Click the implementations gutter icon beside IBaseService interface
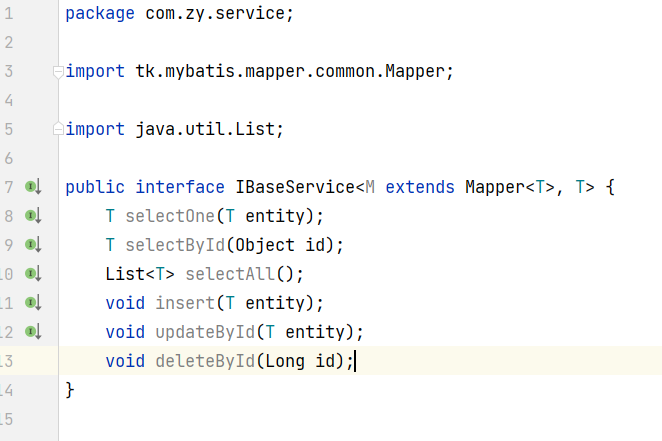 33,186
